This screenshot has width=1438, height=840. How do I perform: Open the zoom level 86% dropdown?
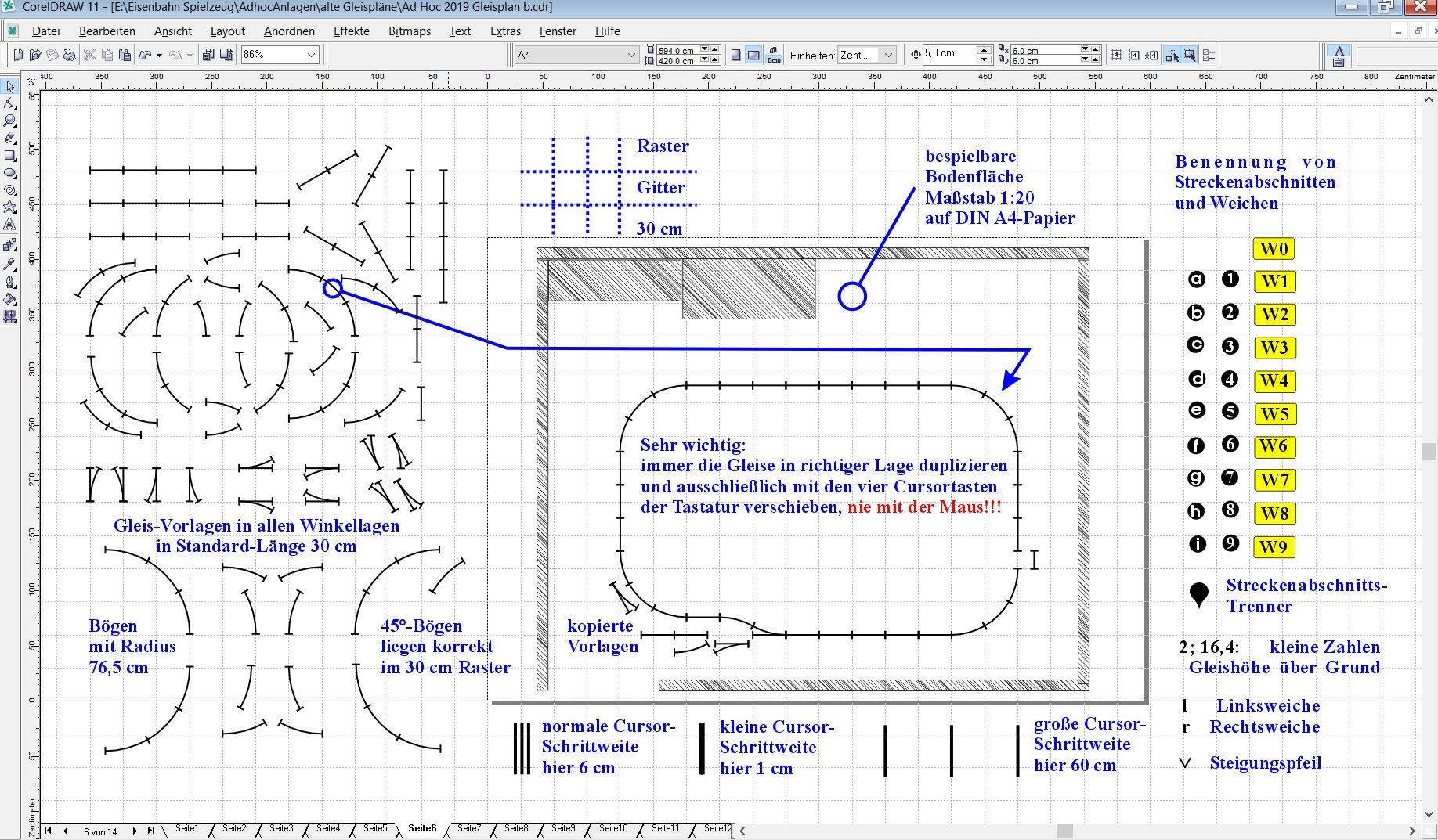[x=311, y=55]
